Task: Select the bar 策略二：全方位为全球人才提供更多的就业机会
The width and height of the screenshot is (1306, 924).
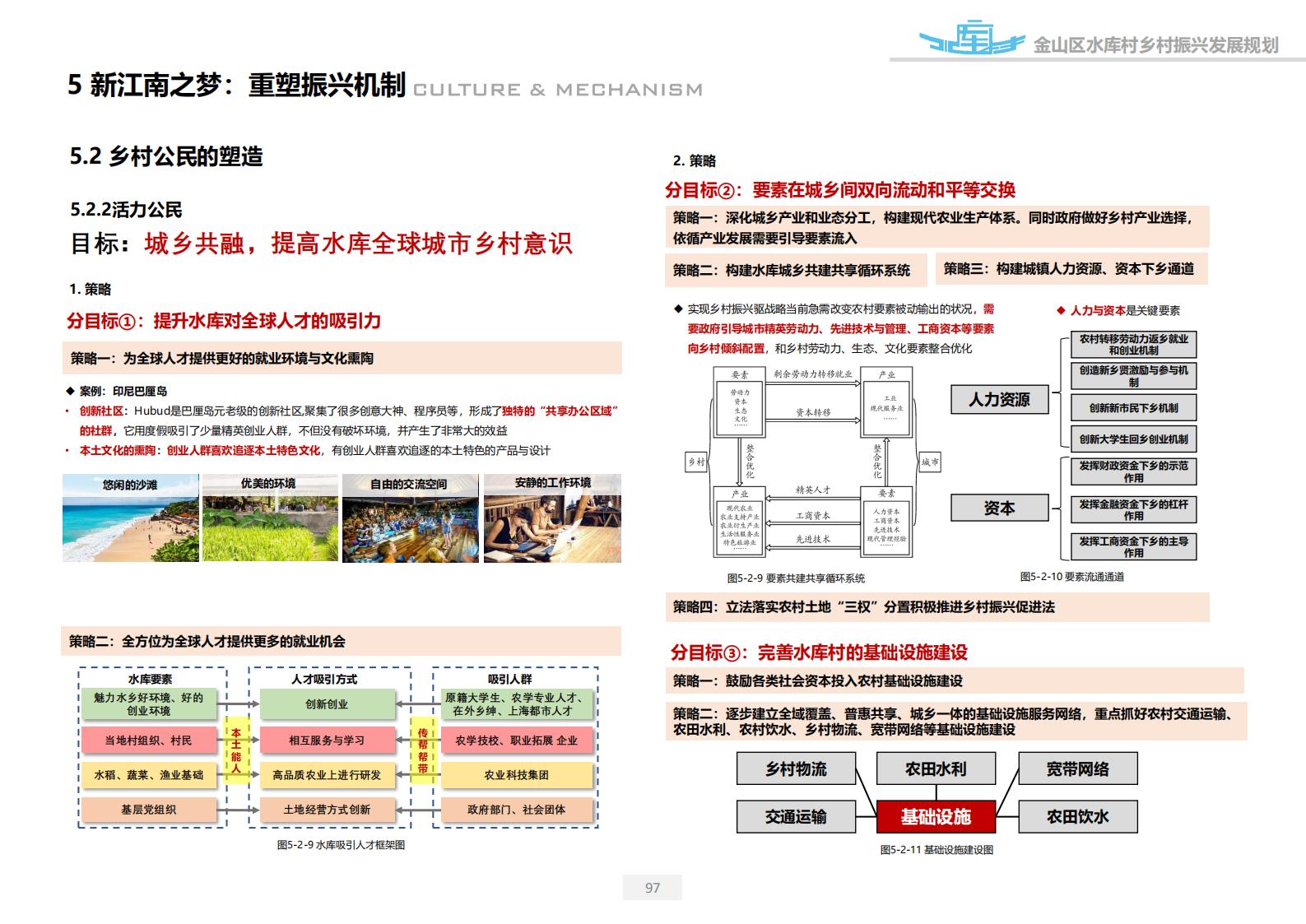Action: click(342, 641)
